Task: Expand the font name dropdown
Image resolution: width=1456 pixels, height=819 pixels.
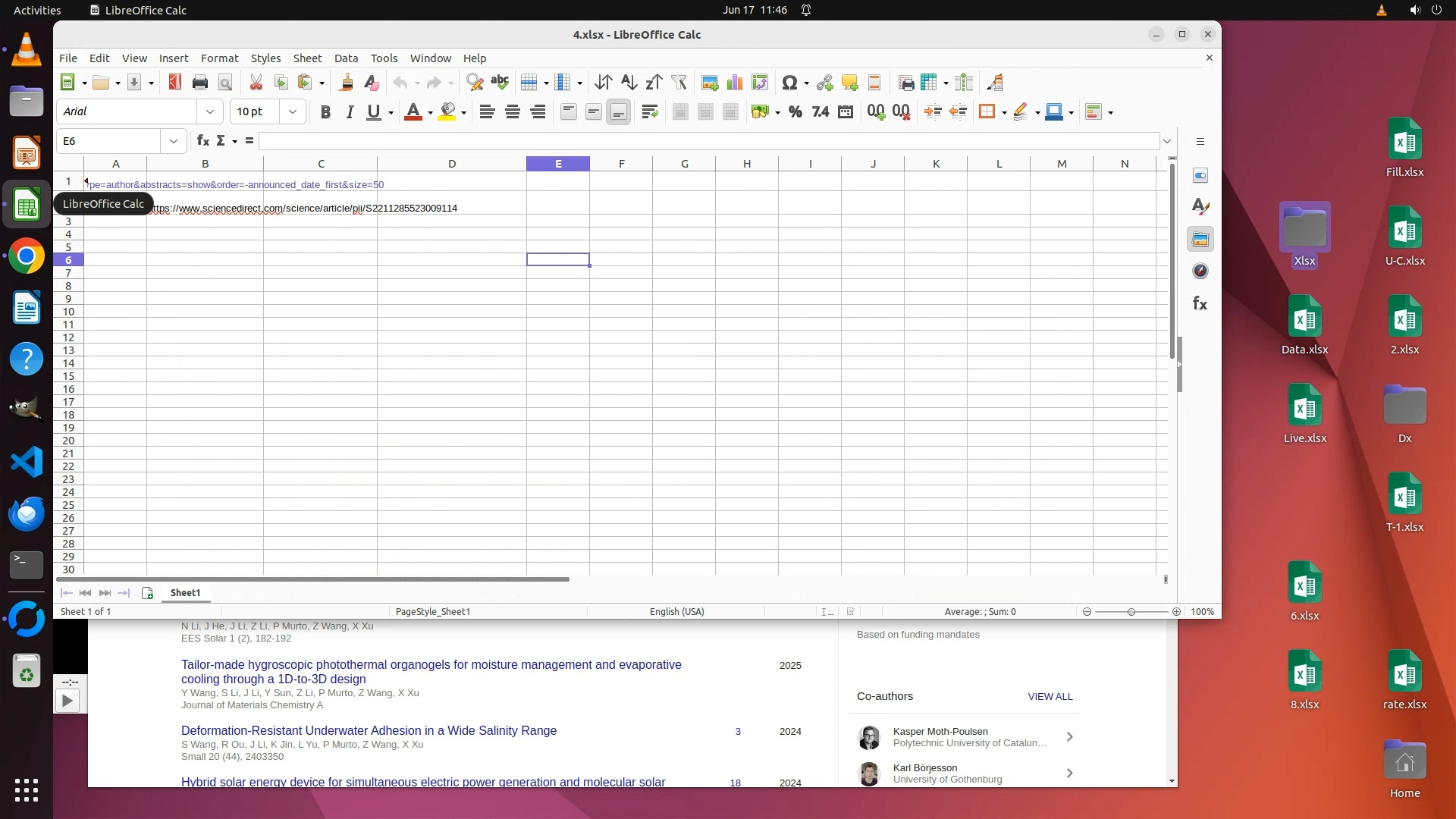Action: (x=210, y=111)
